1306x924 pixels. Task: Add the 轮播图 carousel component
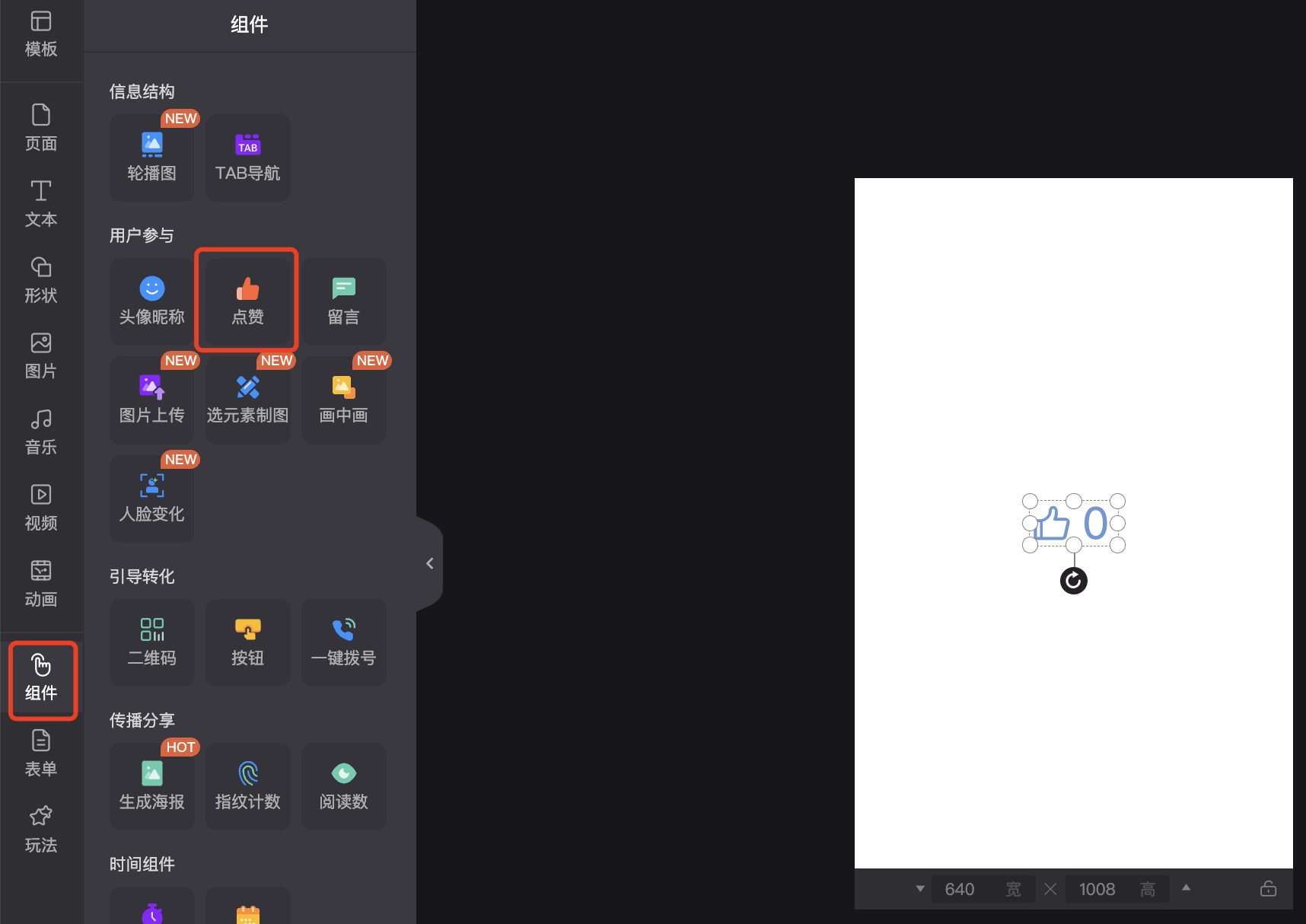pyautogui.click(x=152, y=158)
